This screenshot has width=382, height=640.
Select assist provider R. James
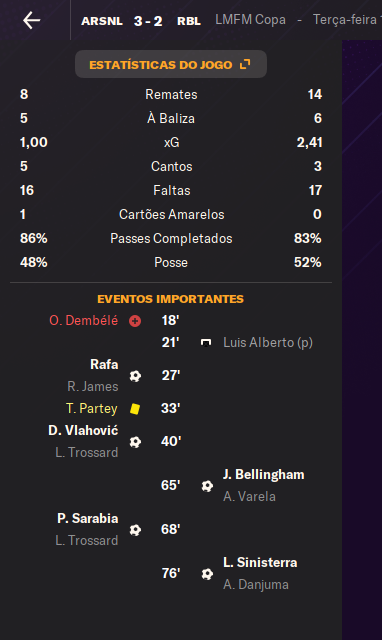93,386
